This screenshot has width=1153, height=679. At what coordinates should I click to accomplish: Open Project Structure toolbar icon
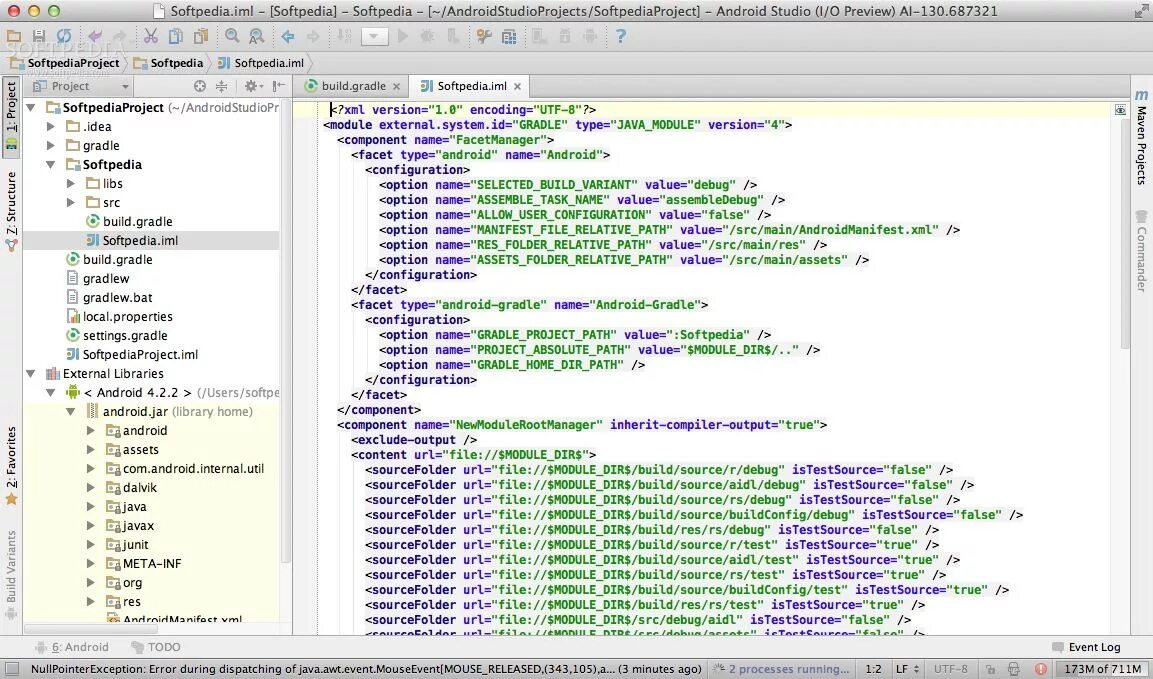[x=509, y=36]
